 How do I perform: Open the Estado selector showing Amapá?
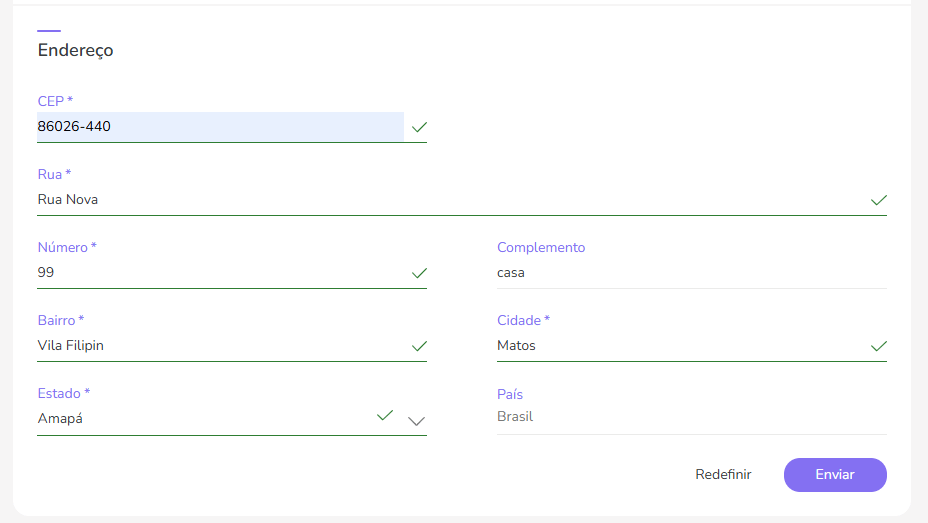coord(200,419)
